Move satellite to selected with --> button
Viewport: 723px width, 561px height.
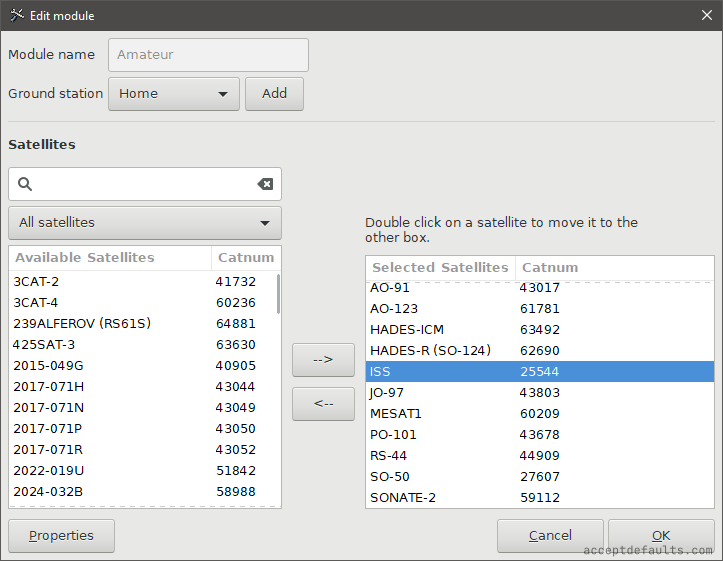coord(323,360)
